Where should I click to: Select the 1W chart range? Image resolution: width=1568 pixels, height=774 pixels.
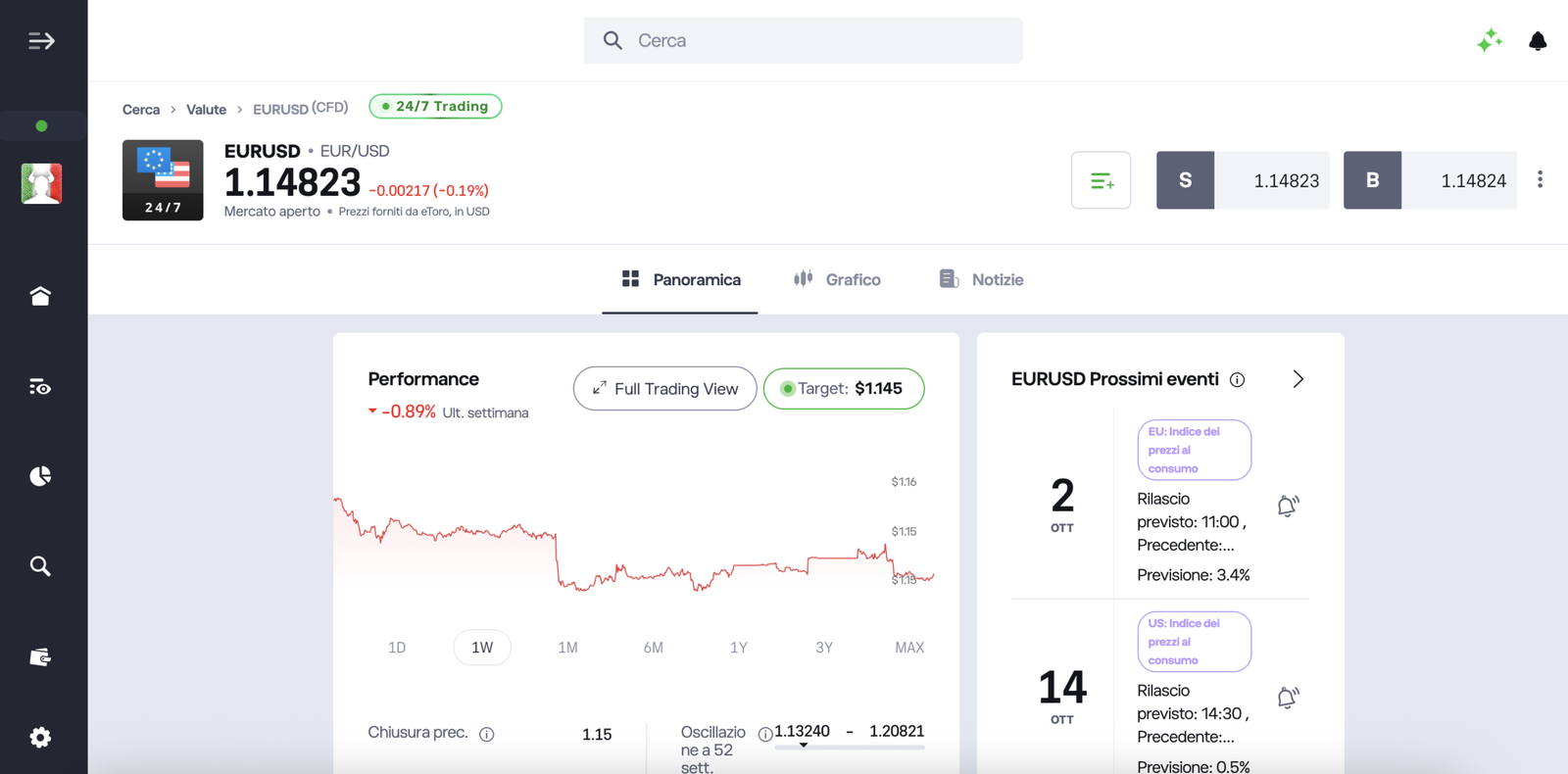(482, 648)
